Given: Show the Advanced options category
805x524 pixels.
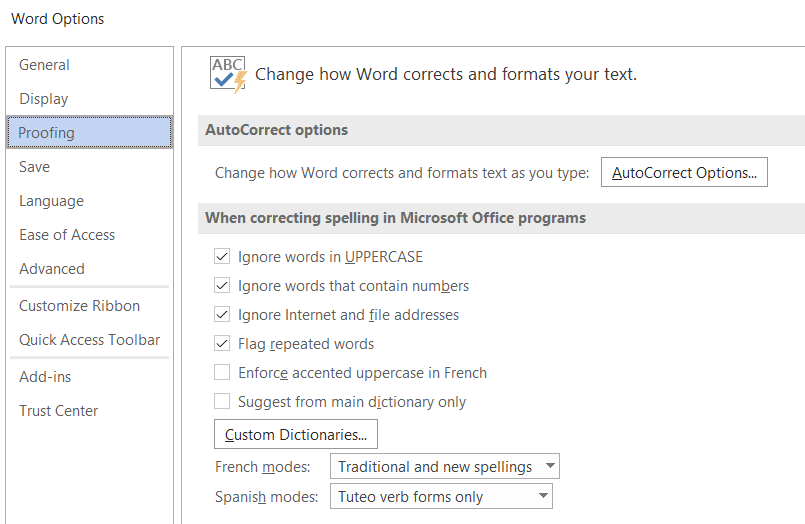Looking at the screenshot, I should pos(52,269).
